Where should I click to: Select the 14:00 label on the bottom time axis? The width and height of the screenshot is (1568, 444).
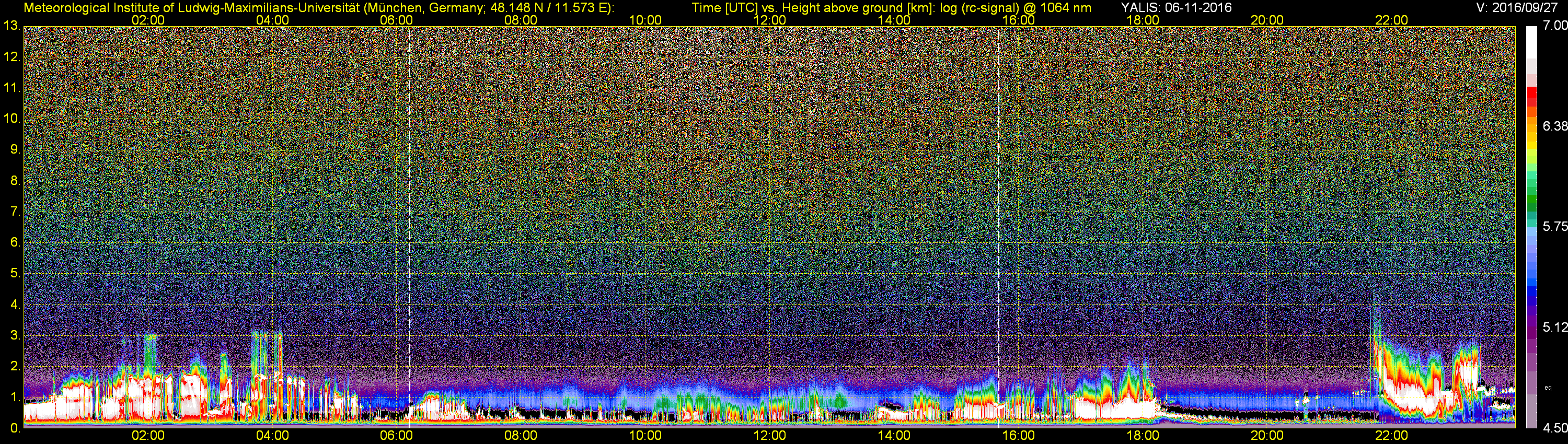[894, 436]
